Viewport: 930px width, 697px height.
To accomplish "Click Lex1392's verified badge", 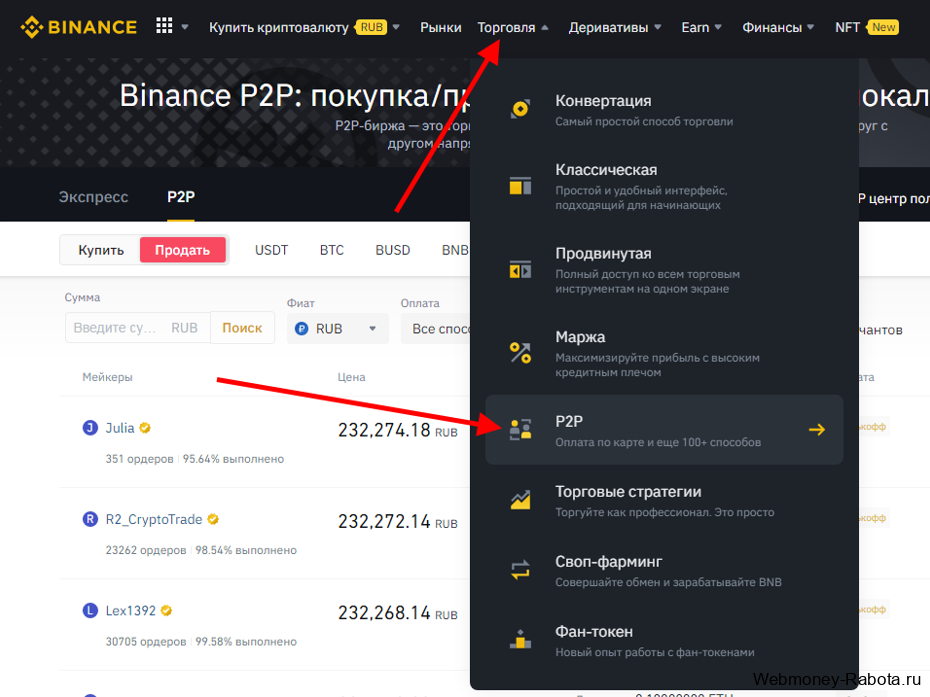I will click(x=166, y=610).
